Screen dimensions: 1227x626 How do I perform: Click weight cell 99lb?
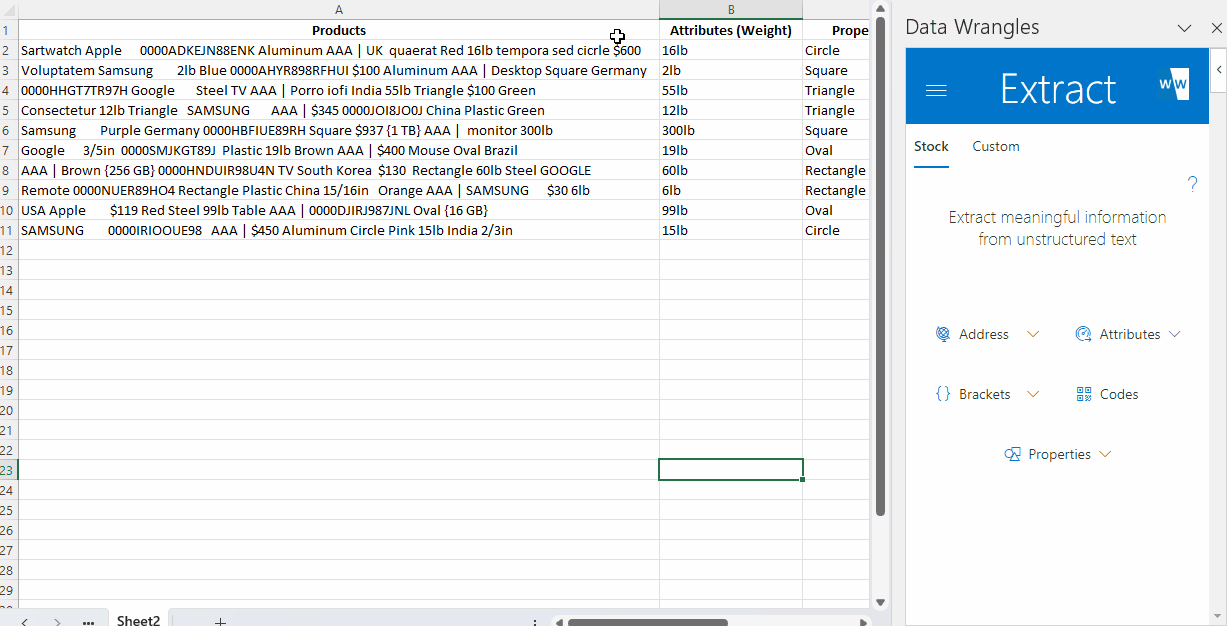click(x=731, y=210)
